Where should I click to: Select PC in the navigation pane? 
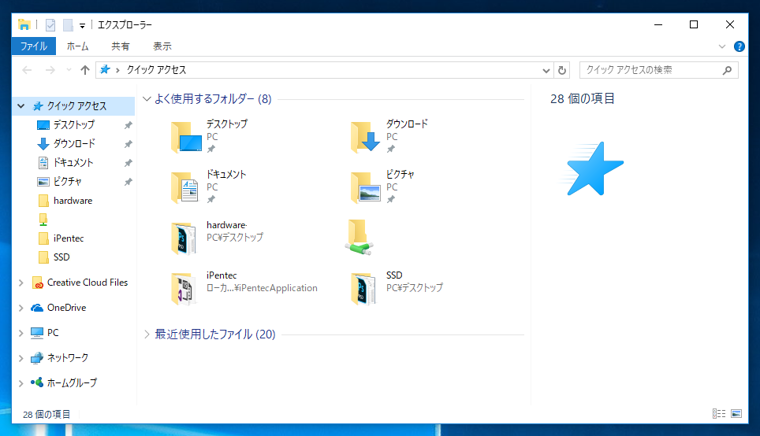tap(52, 333)
